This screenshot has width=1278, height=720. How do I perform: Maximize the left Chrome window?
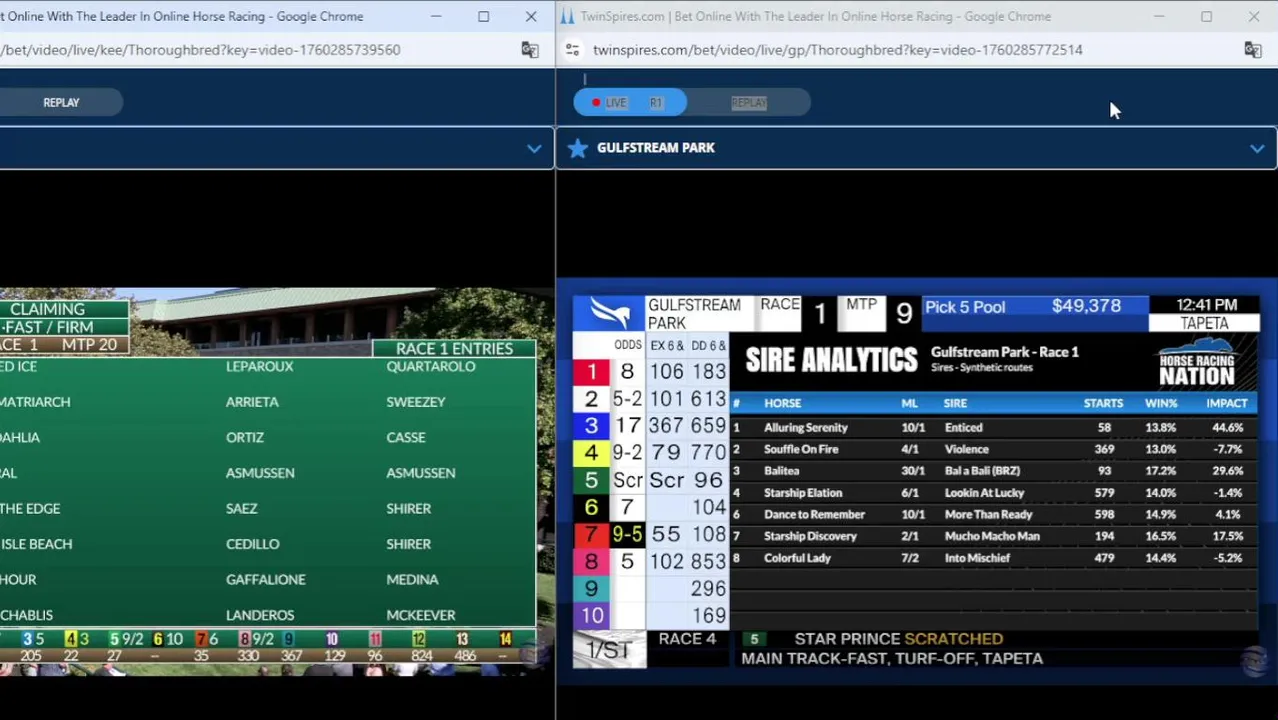click(483, 16)
